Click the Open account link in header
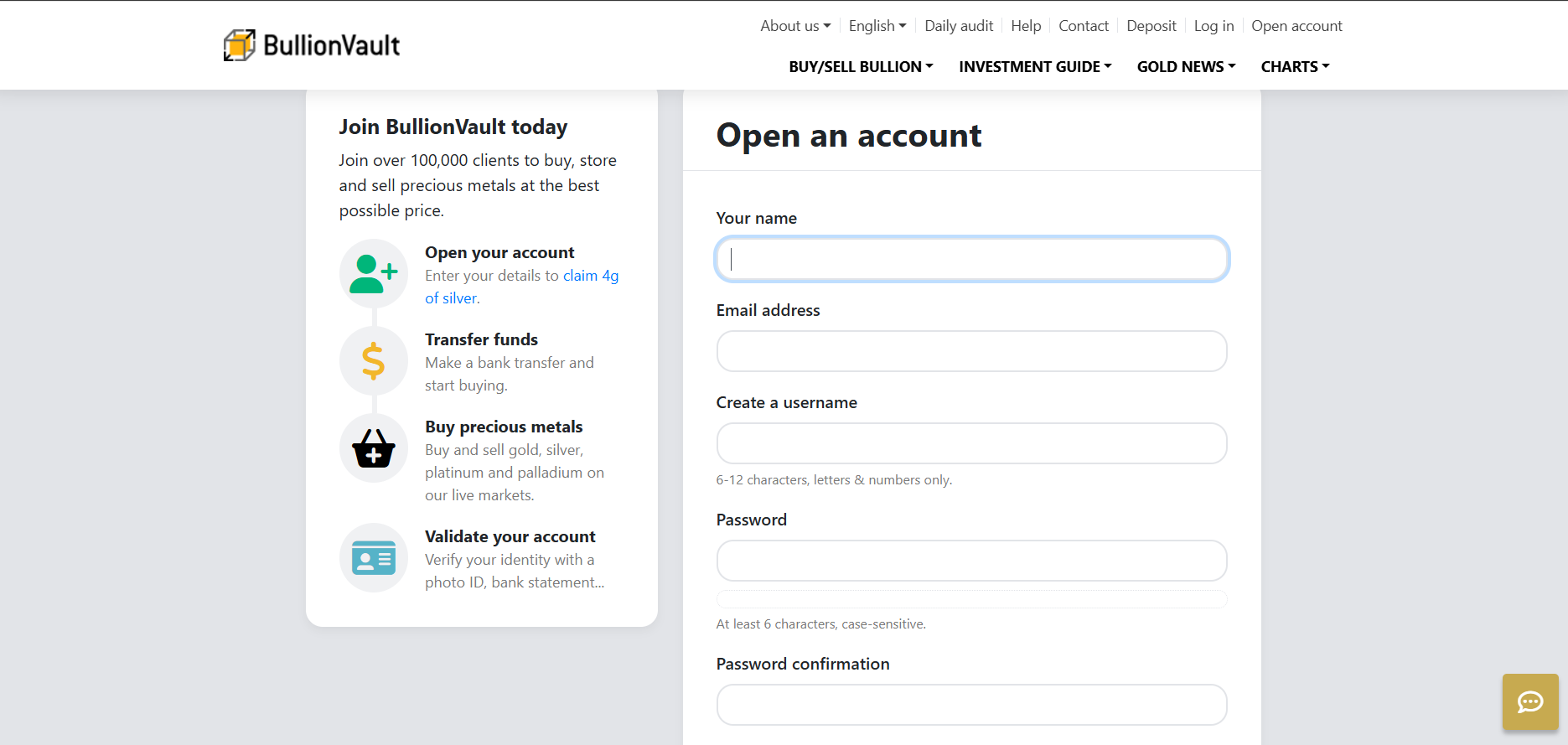This screenshot has width=1568, height=745. coord(1296,26)
